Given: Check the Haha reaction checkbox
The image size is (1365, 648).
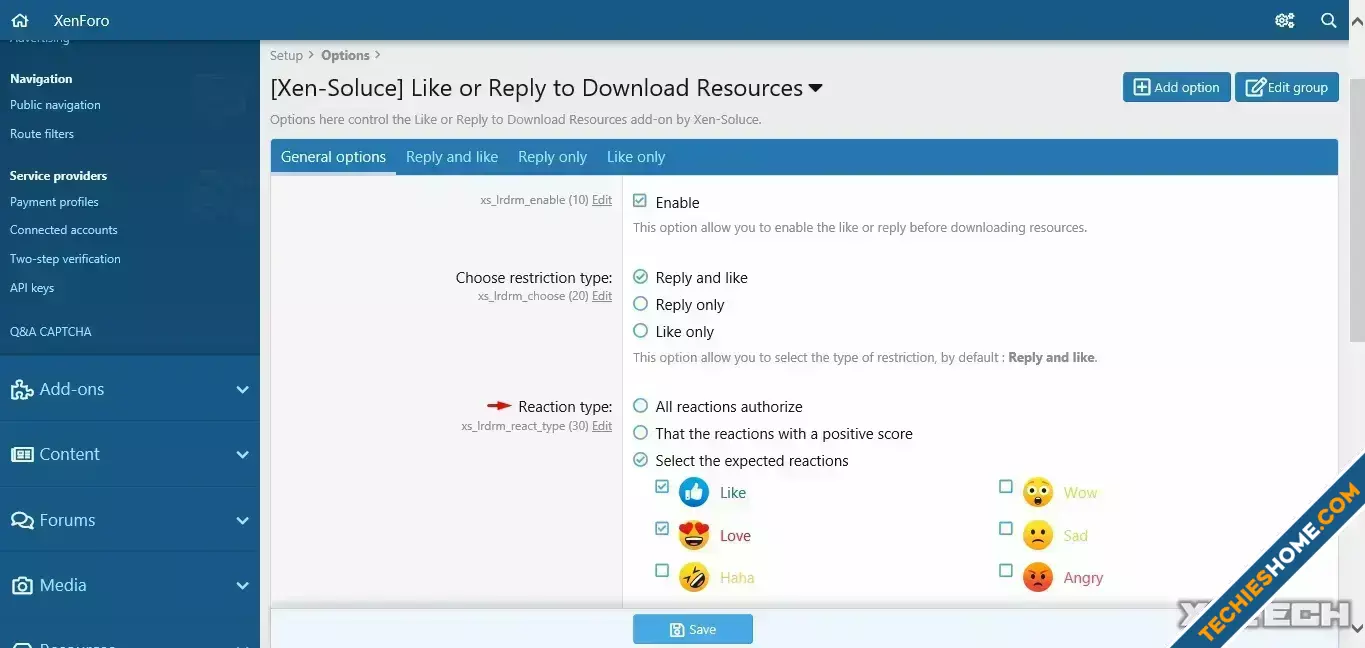Looking at the screenshot, I should point(662,570).
